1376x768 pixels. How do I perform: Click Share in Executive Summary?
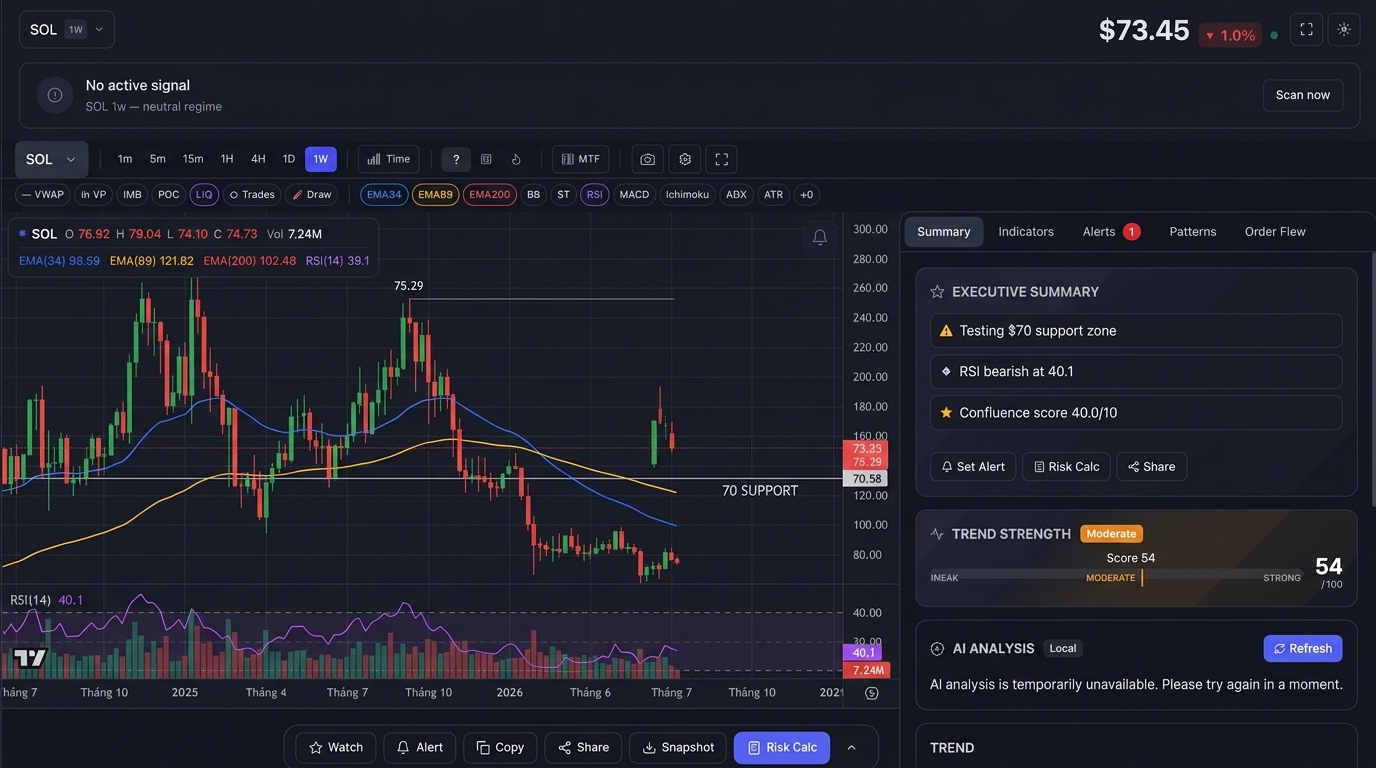[x=1152, y=467]
